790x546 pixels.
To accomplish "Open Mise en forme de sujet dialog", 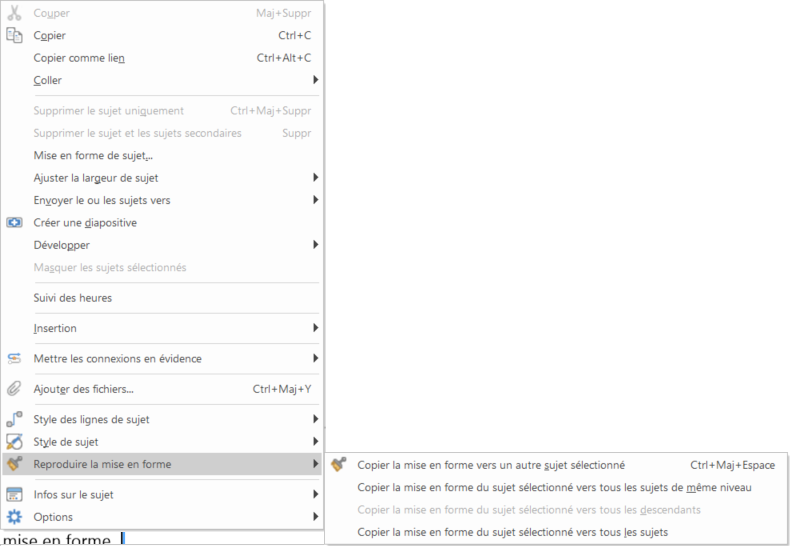I will click(x=93, y=155).
